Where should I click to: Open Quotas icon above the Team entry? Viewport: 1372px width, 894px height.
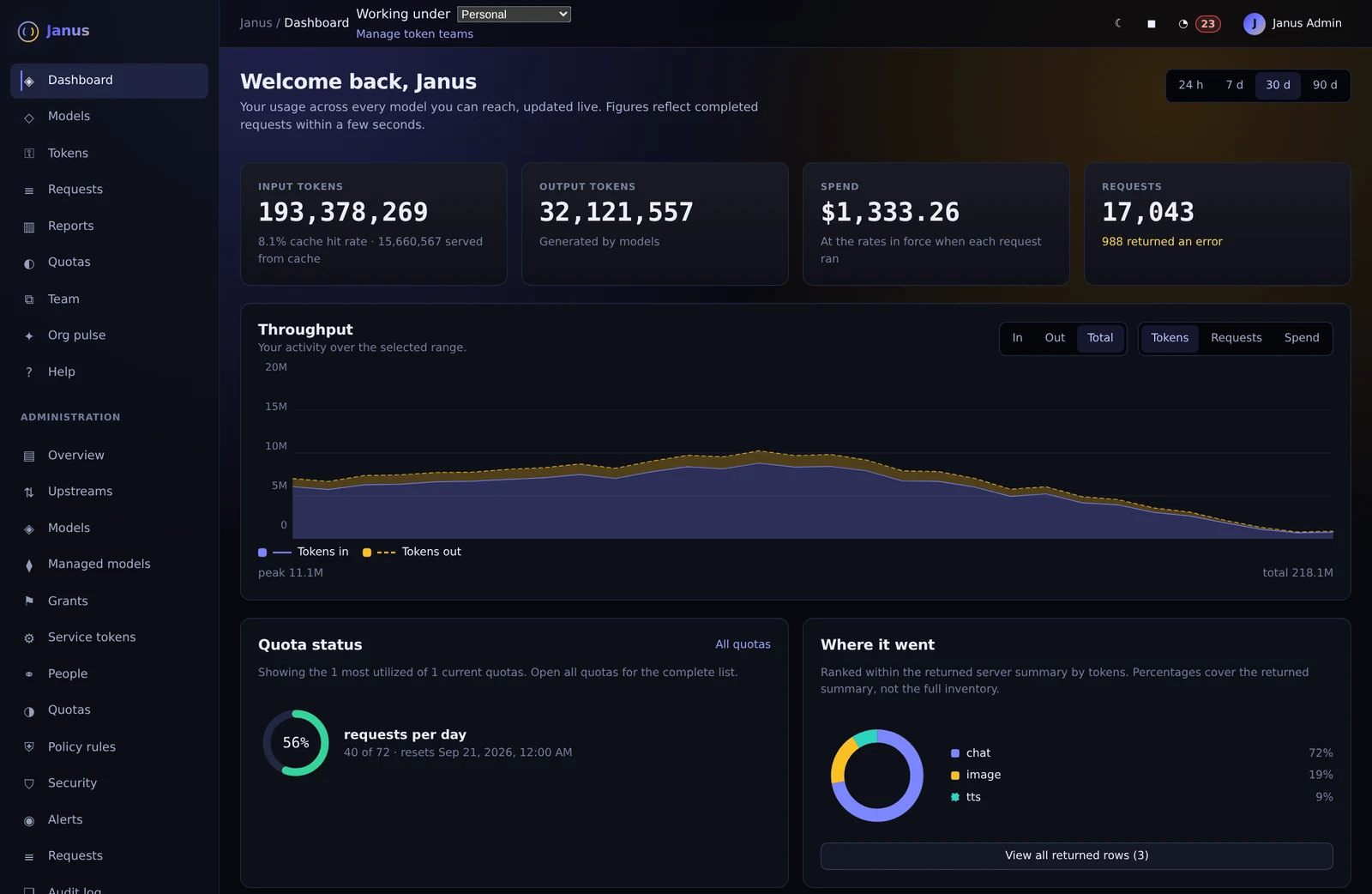tap(29, 263)
